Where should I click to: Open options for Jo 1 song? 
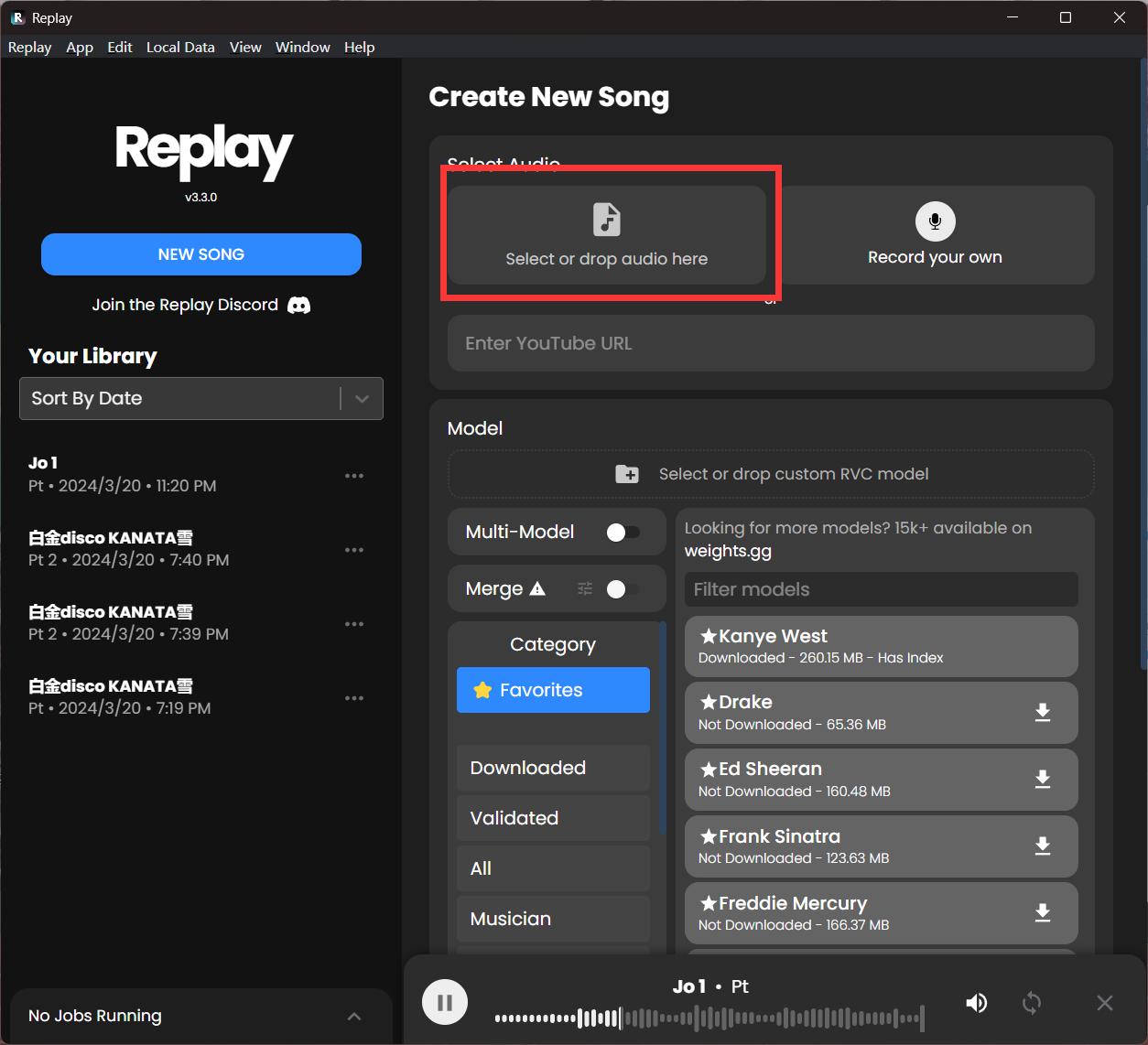coord(354,476)
